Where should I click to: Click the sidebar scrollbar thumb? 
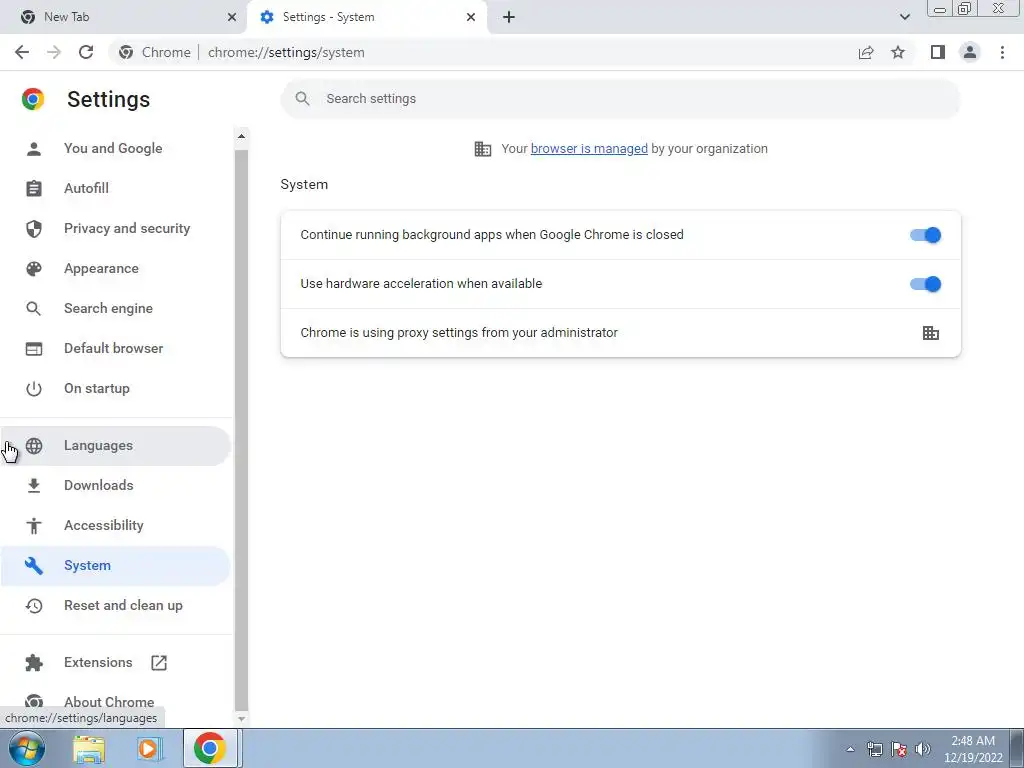[241, 430]
